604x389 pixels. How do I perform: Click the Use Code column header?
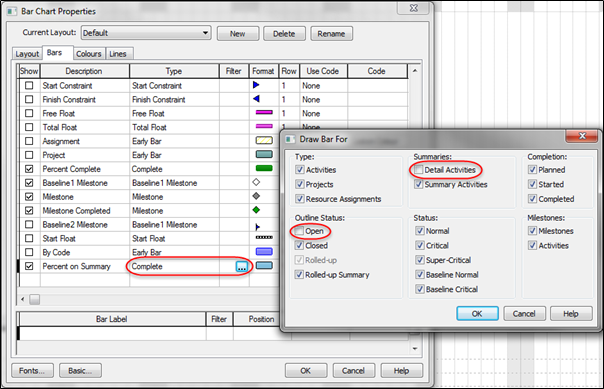(x=323, y=71)
